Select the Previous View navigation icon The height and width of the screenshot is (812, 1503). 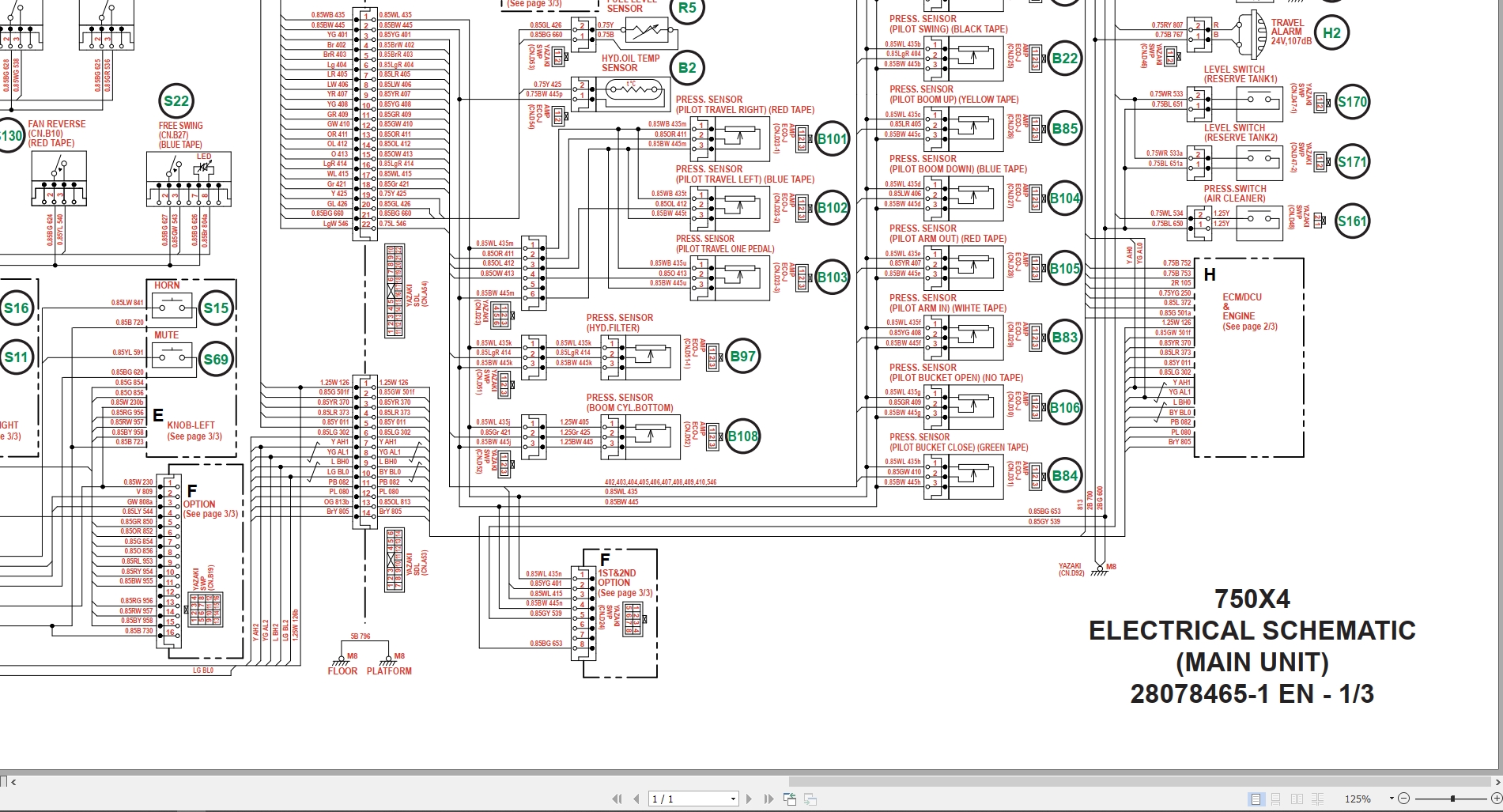tap(789, 799)
